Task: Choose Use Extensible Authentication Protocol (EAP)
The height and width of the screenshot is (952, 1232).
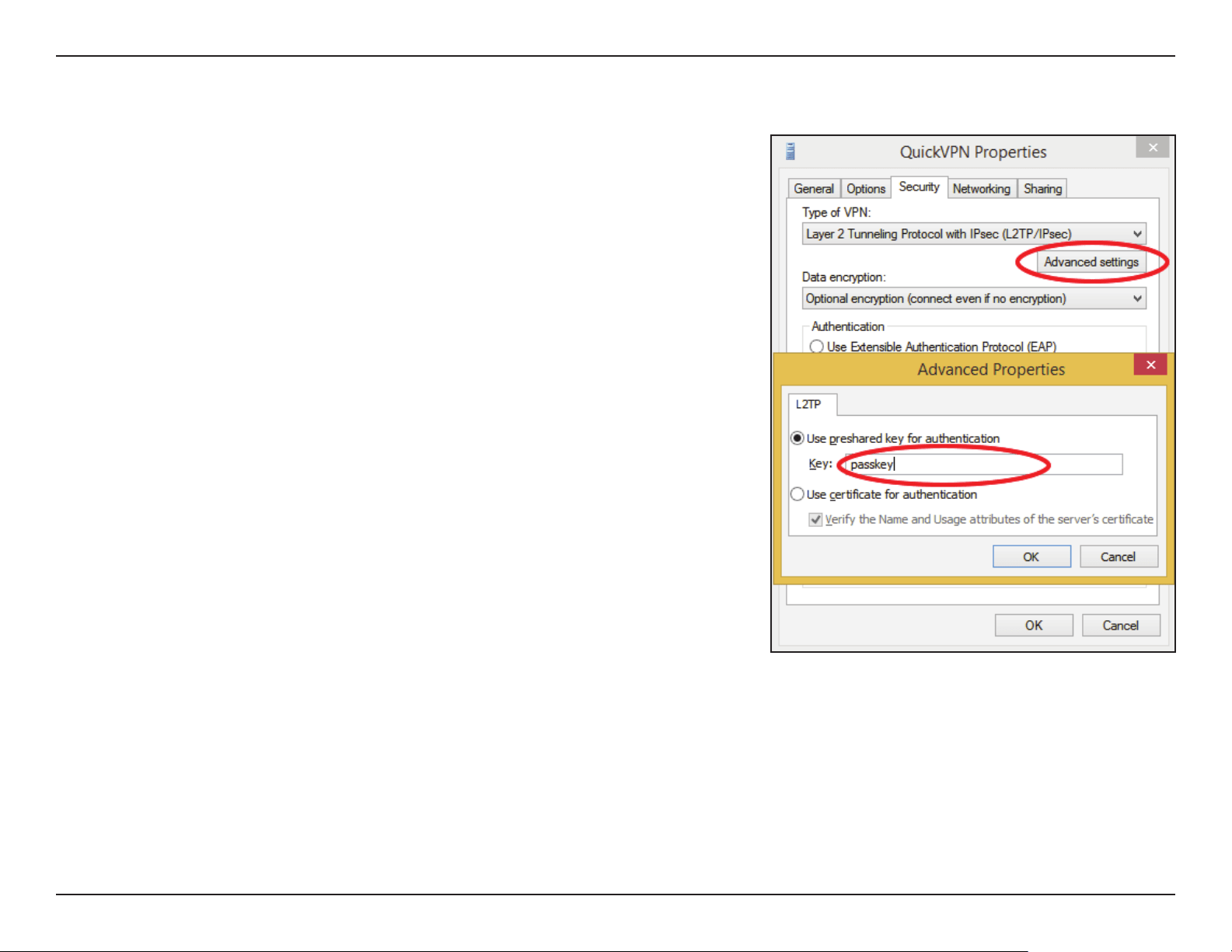Action: 816,347
